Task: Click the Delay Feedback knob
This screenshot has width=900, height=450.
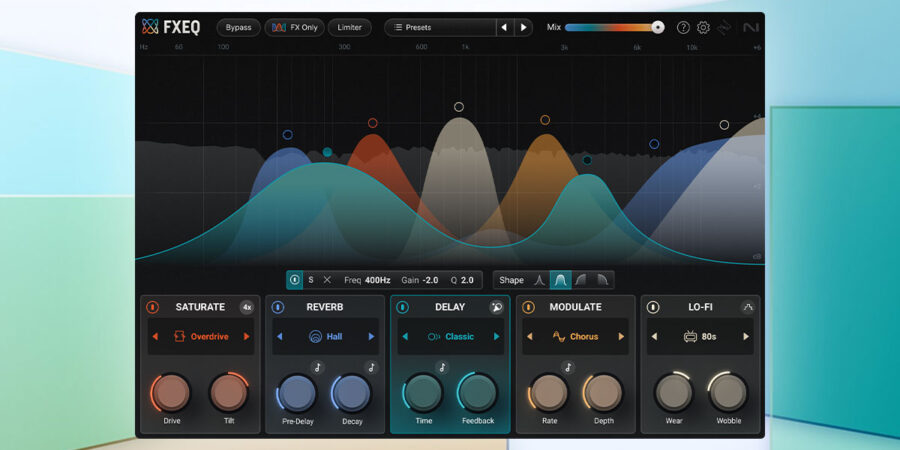Action: [x=478, y=393]
